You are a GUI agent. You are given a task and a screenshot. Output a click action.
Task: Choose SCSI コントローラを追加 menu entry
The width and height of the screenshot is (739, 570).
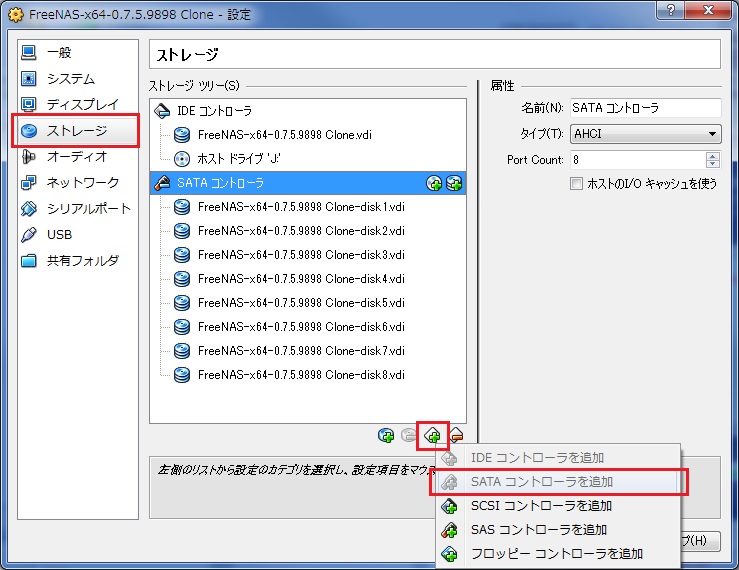tap(558, 506)
